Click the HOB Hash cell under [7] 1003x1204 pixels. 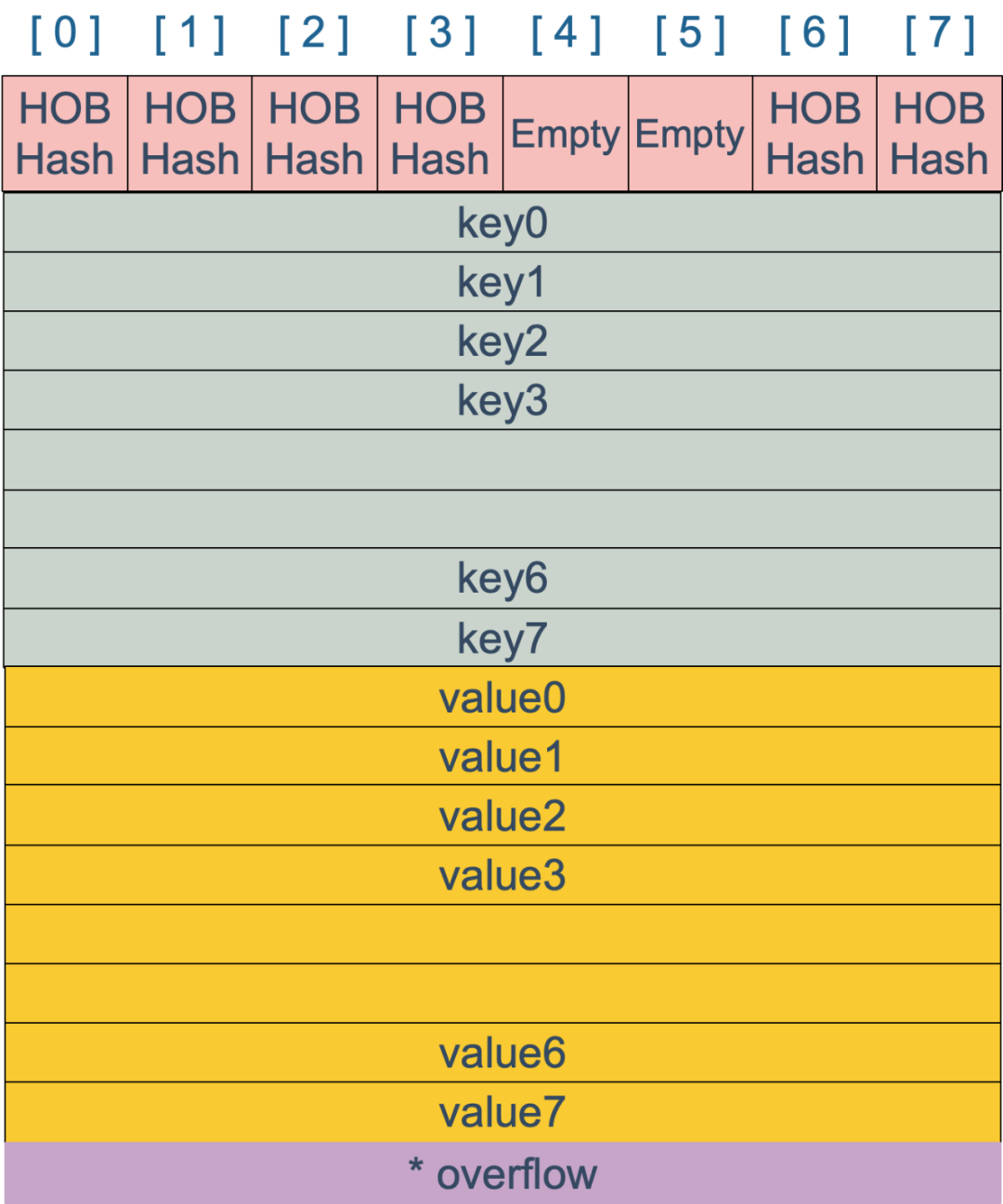coord(939,134)
